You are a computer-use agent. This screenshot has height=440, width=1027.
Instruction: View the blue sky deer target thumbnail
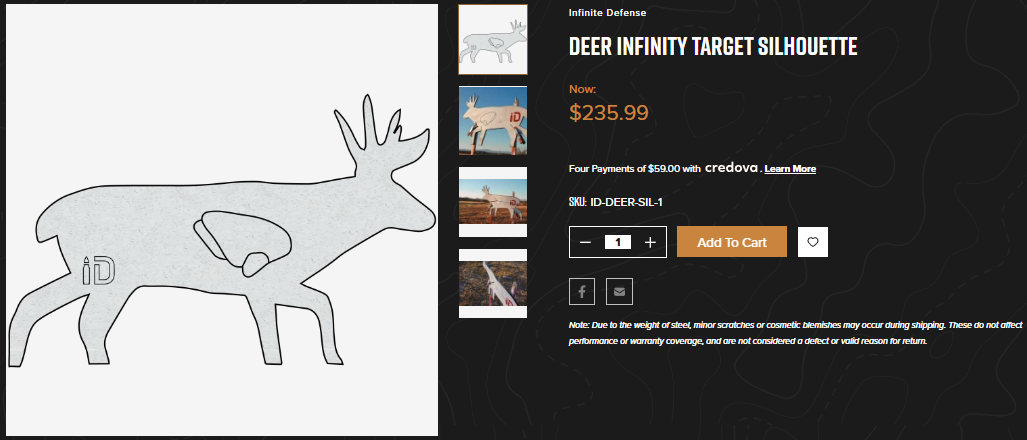pos(492,121)
